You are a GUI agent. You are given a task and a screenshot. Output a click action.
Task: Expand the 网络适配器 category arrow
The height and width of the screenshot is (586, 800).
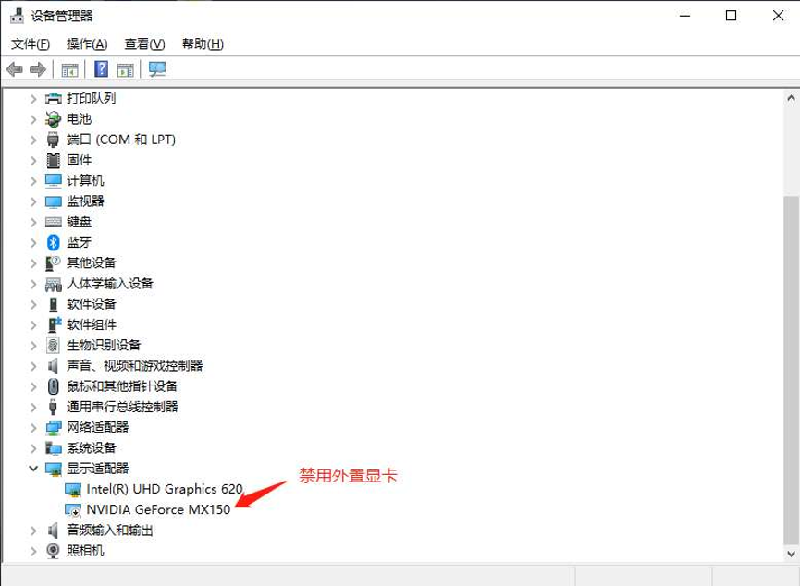click(33, 427)
